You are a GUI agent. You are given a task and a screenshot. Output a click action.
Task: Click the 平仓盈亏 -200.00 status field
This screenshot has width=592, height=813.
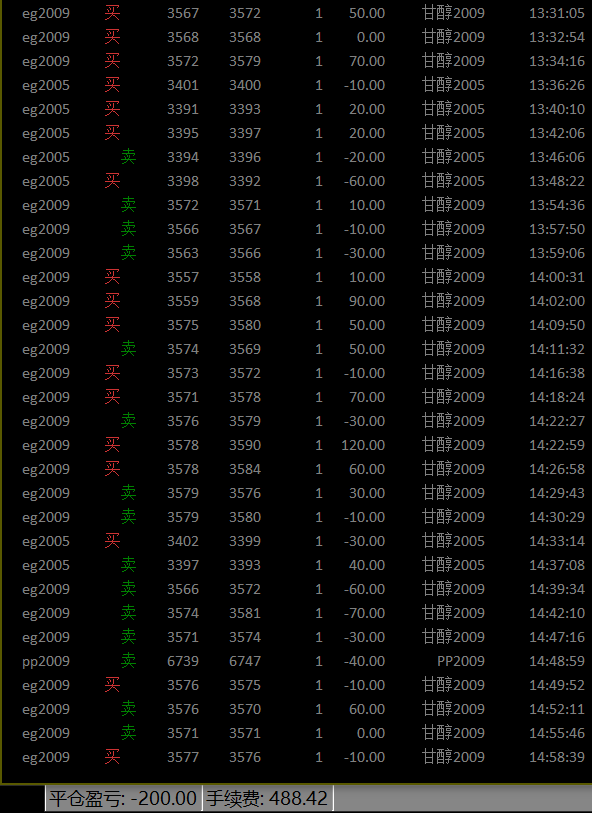(123, 798)
